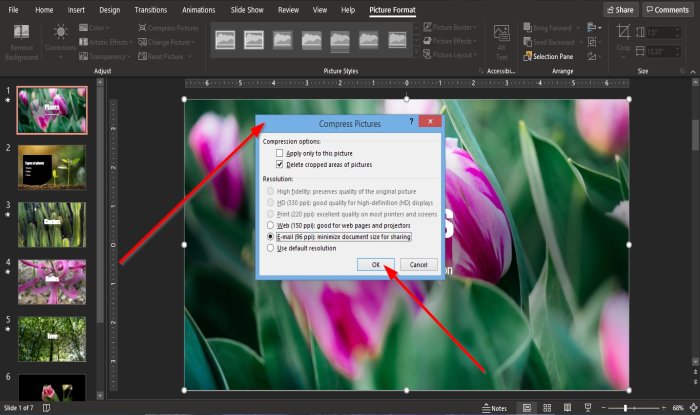Switch to Slide Sorter view icon
The height and width of the screenshot is (415, 700).
click(547, 408)
